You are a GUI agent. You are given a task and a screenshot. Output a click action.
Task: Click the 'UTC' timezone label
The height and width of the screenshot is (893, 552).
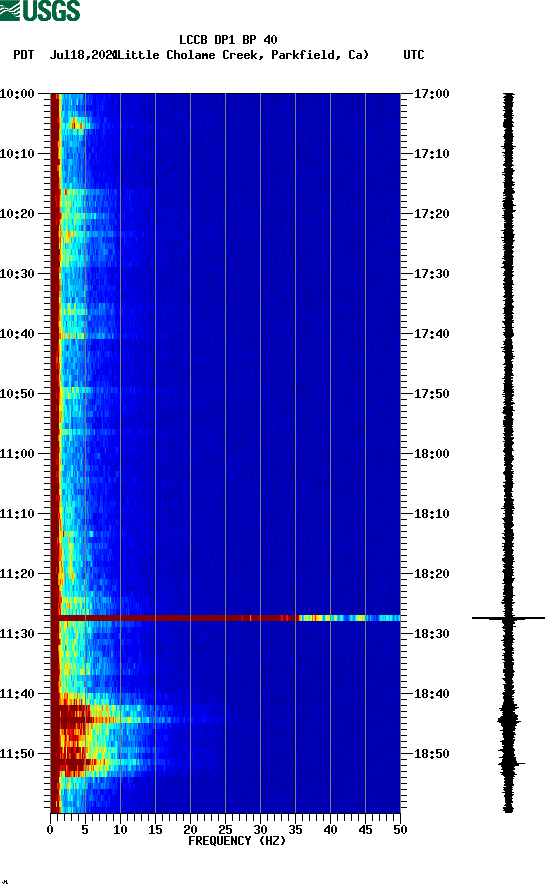click(x=414, y=55)
